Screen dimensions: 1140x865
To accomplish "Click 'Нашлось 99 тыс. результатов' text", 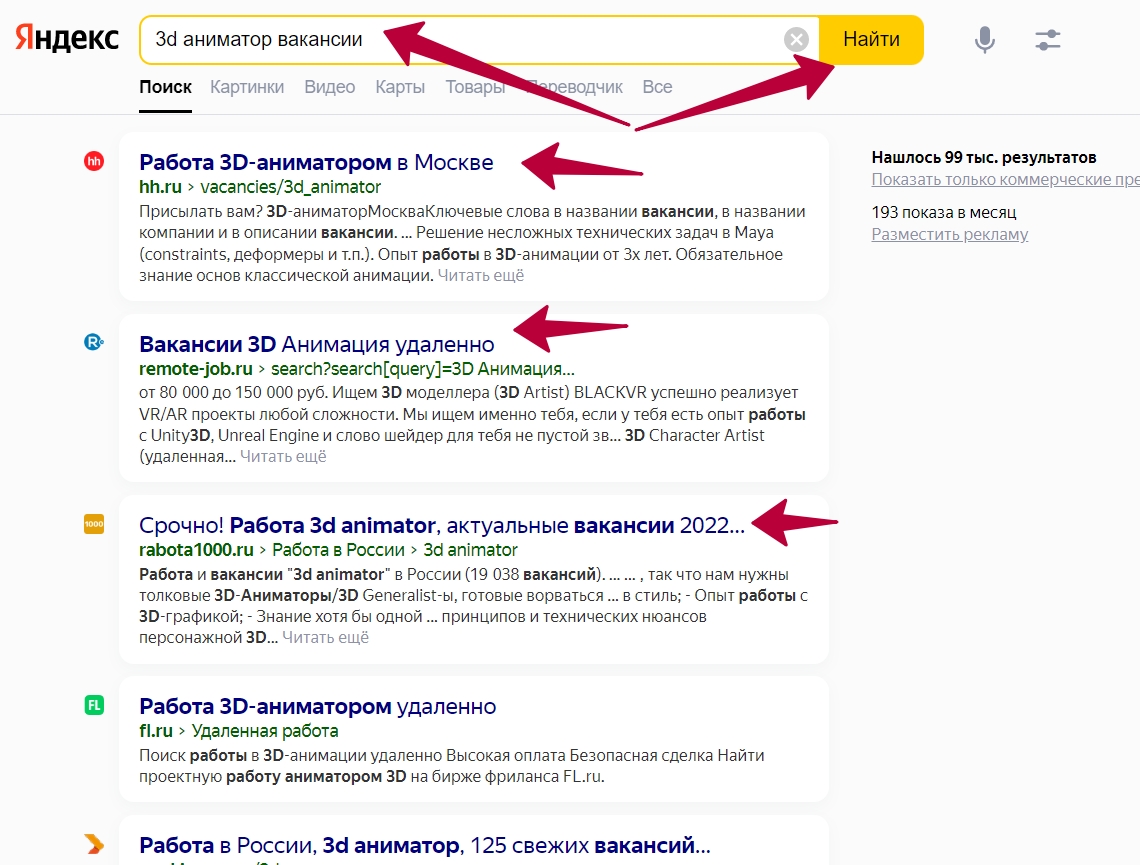I will (984, 157).
